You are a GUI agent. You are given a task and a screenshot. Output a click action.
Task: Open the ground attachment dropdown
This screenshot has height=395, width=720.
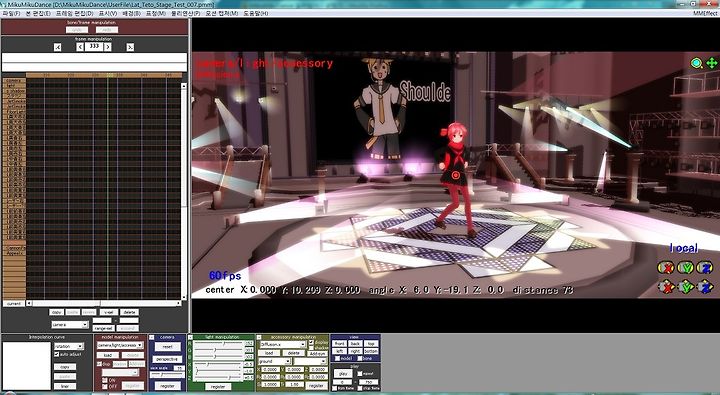275,361
